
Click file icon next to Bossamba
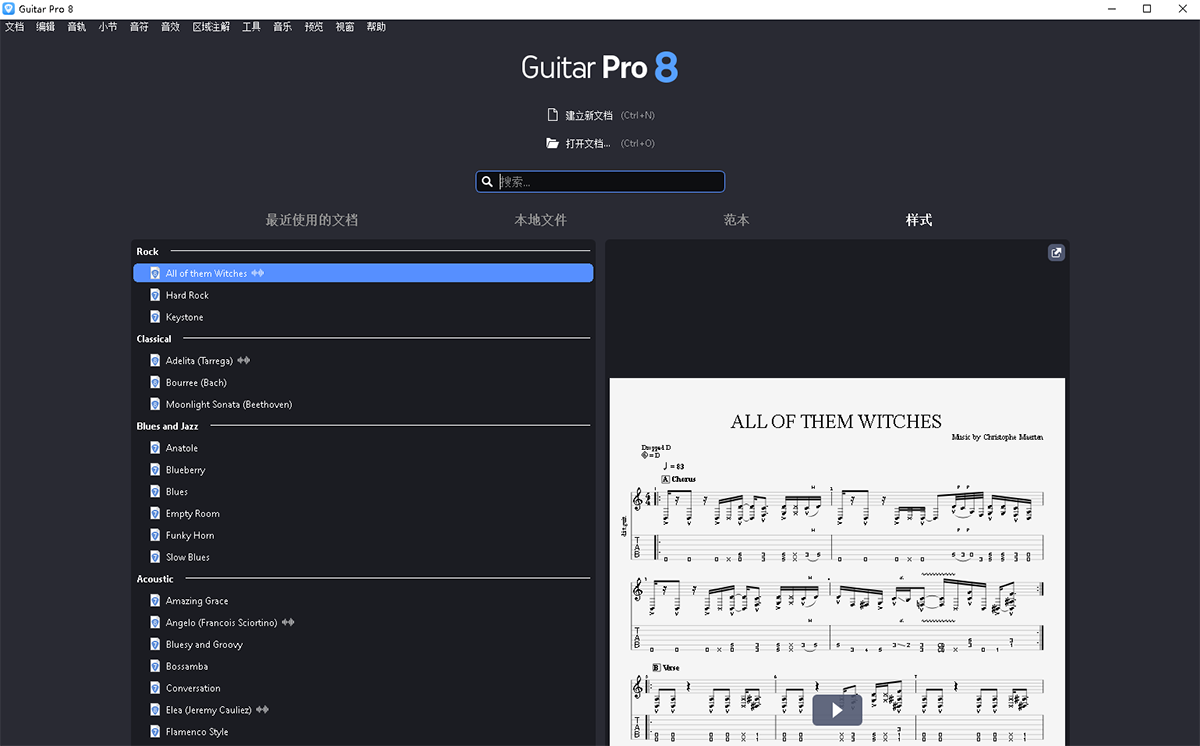click(x=155, y=666)
